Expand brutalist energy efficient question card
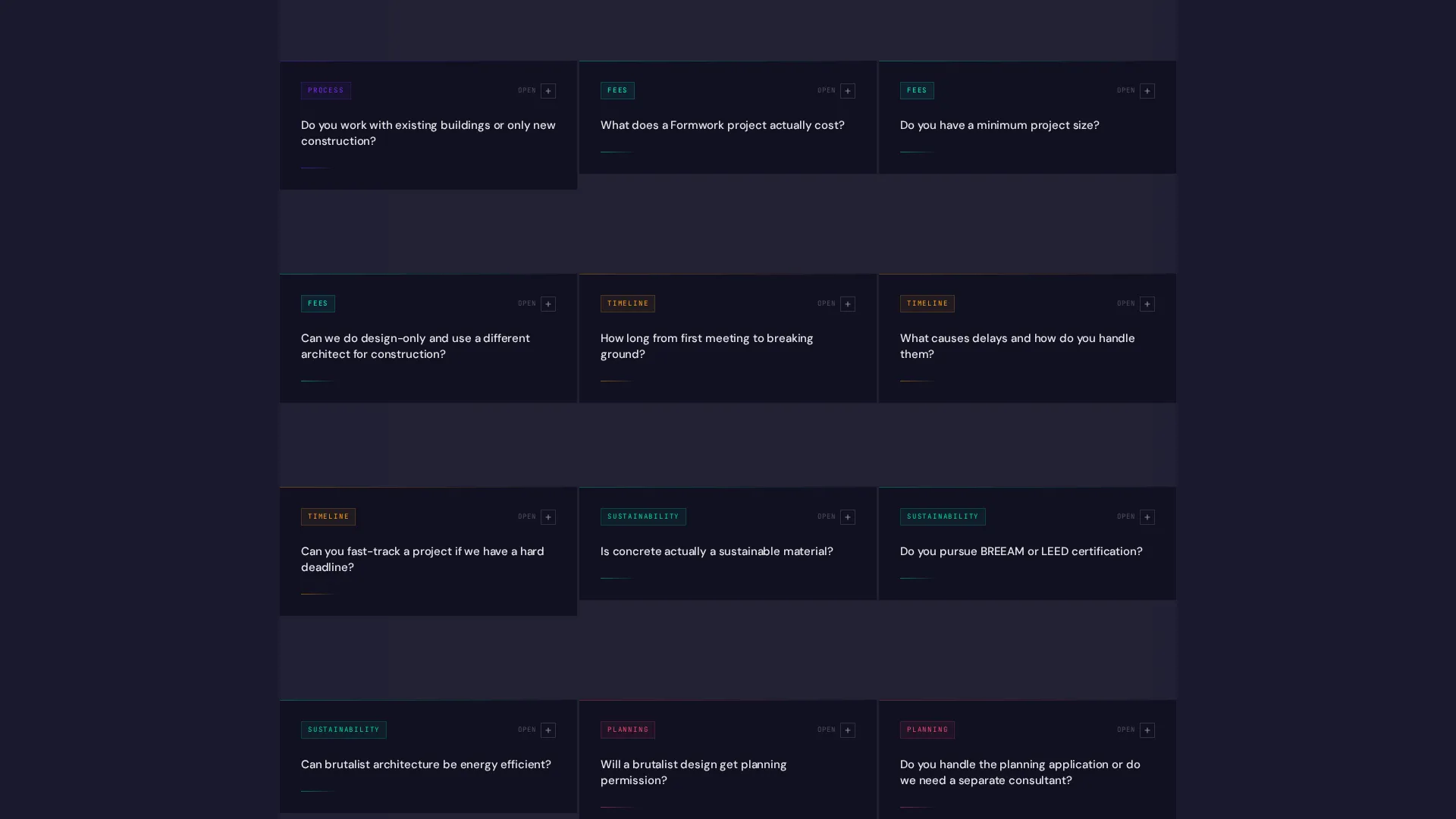Viewport: 1456px width, 819px height. pos(548,730)
